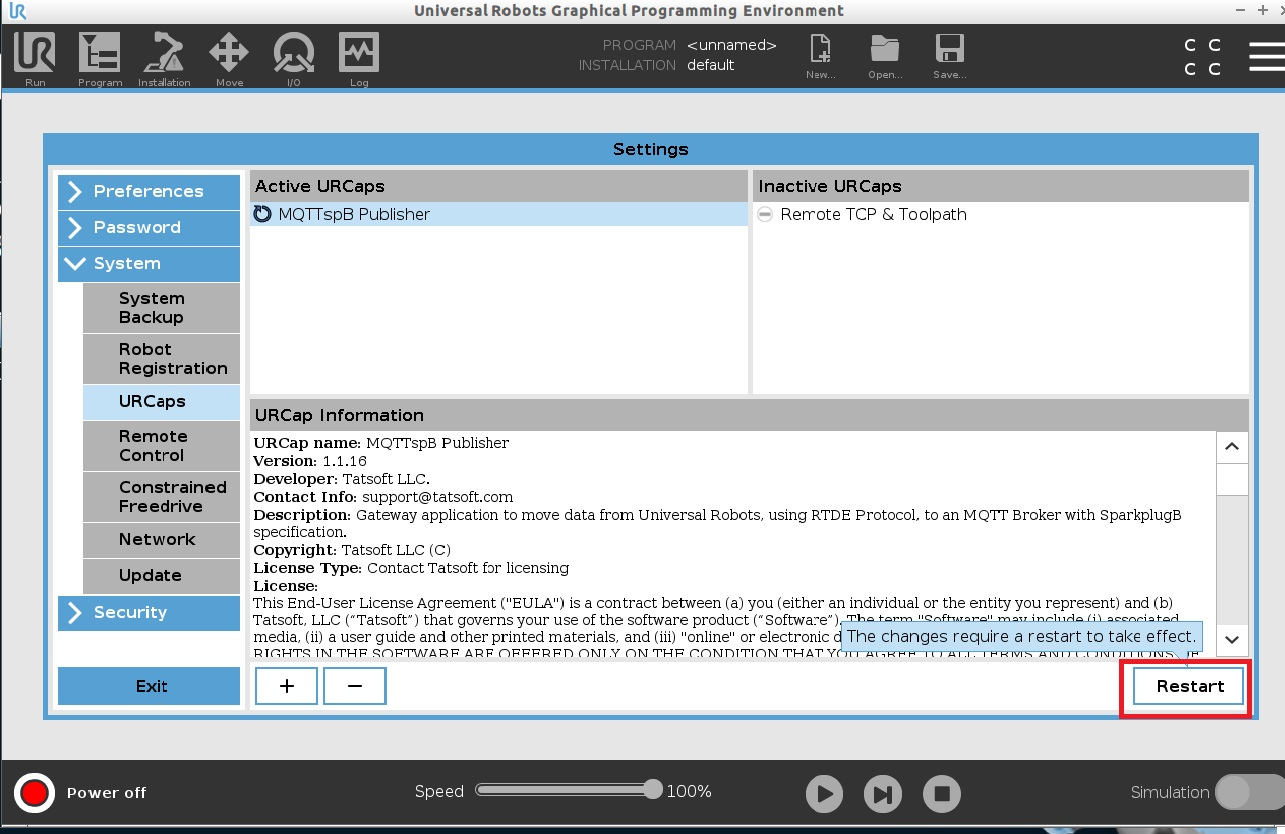This screenshot has width=1285, height=834.
Task: Create a new program with New icon
Action: 820,57
